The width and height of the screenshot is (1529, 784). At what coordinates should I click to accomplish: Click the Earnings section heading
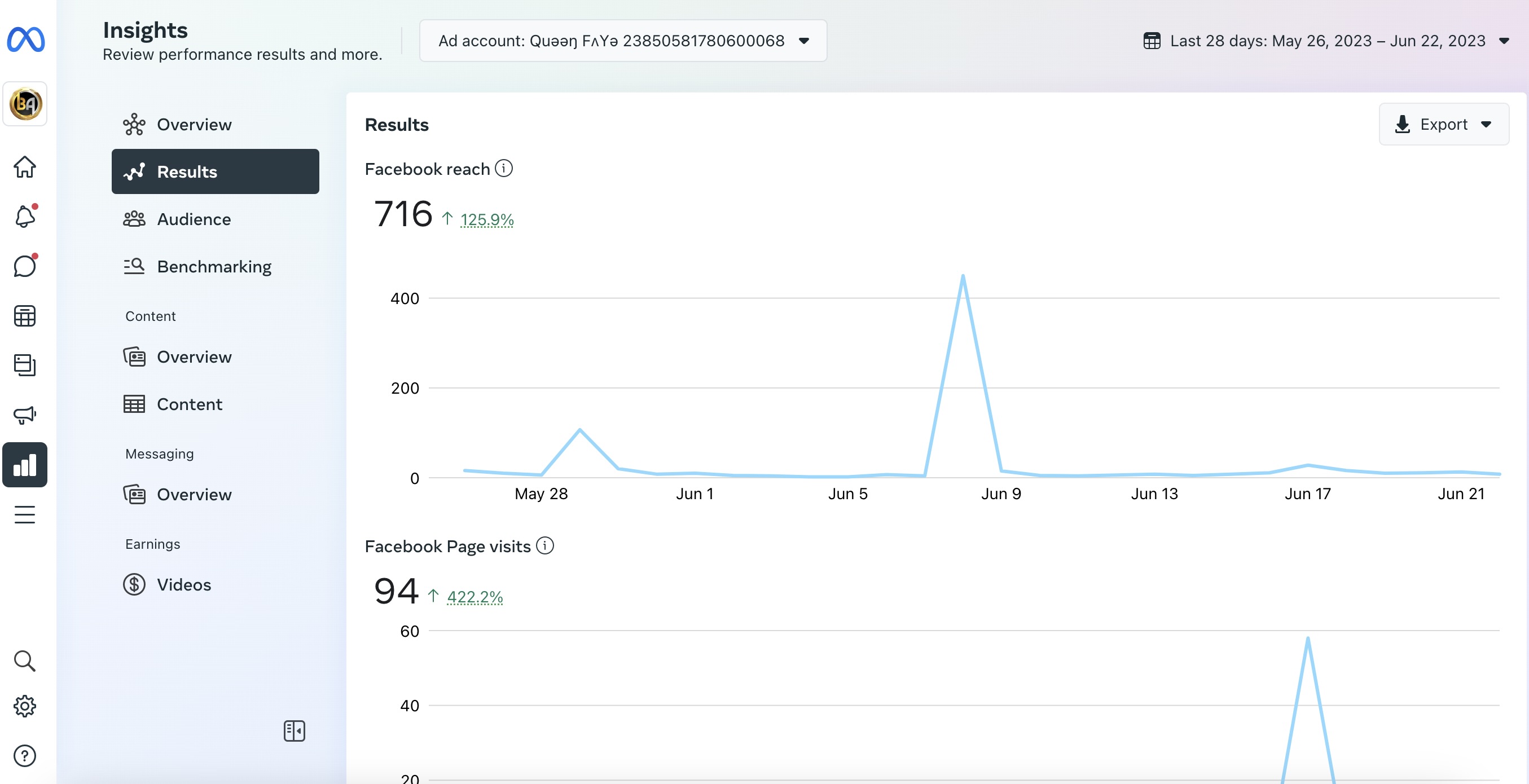pyautogui.click(x=152, y=544)
